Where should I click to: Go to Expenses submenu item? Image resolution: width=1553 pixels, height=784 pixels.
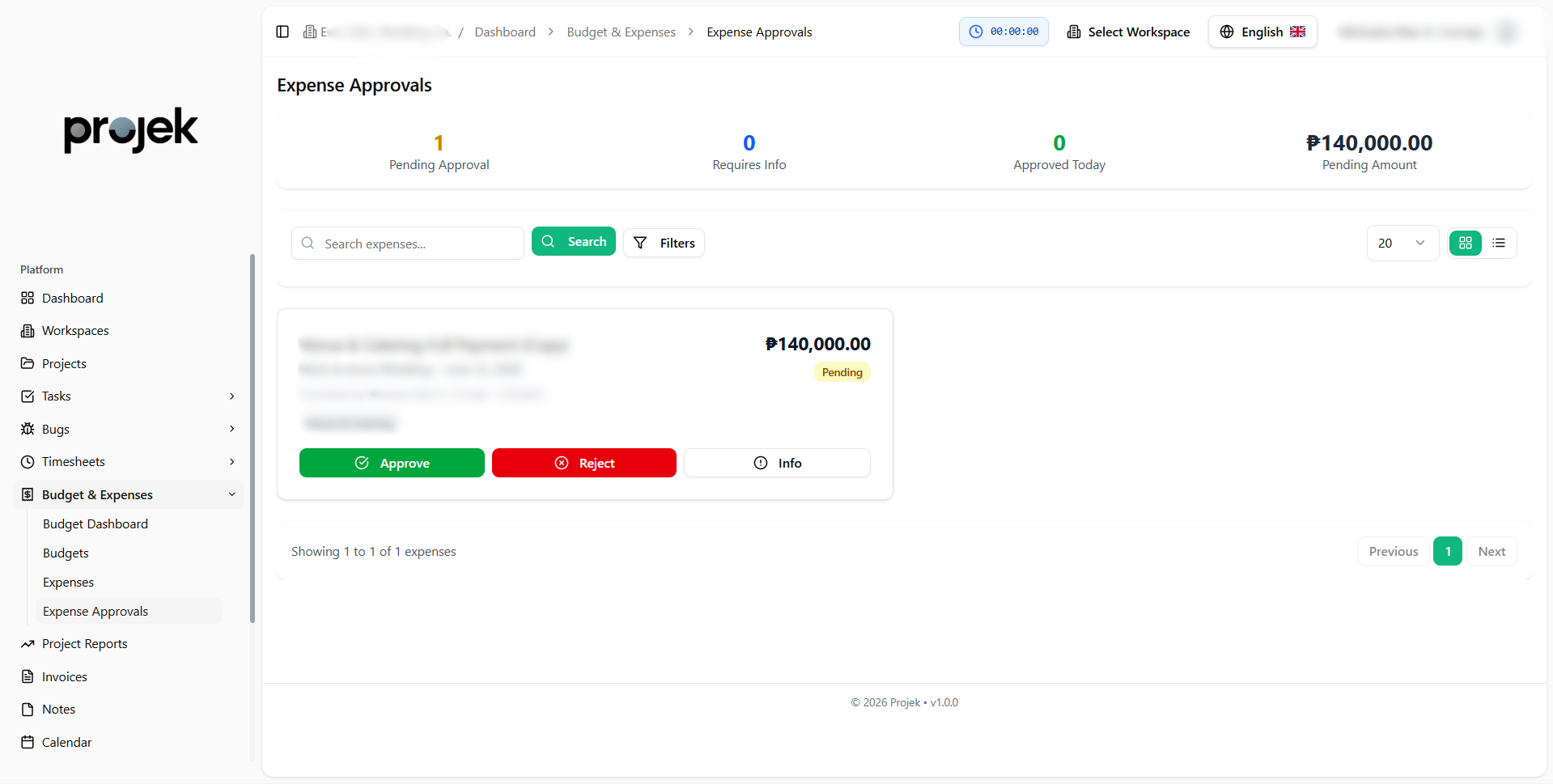[x=69, y=583]
